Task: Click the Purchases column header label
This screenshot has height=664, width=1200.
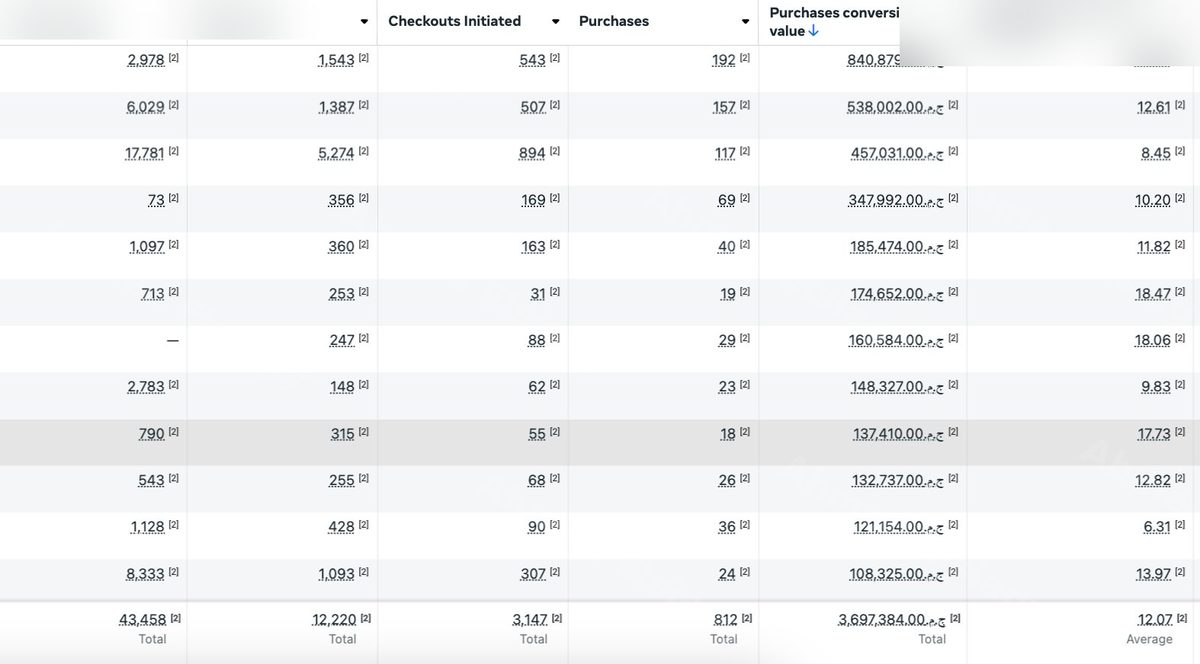Action: [x=614, y=21]
